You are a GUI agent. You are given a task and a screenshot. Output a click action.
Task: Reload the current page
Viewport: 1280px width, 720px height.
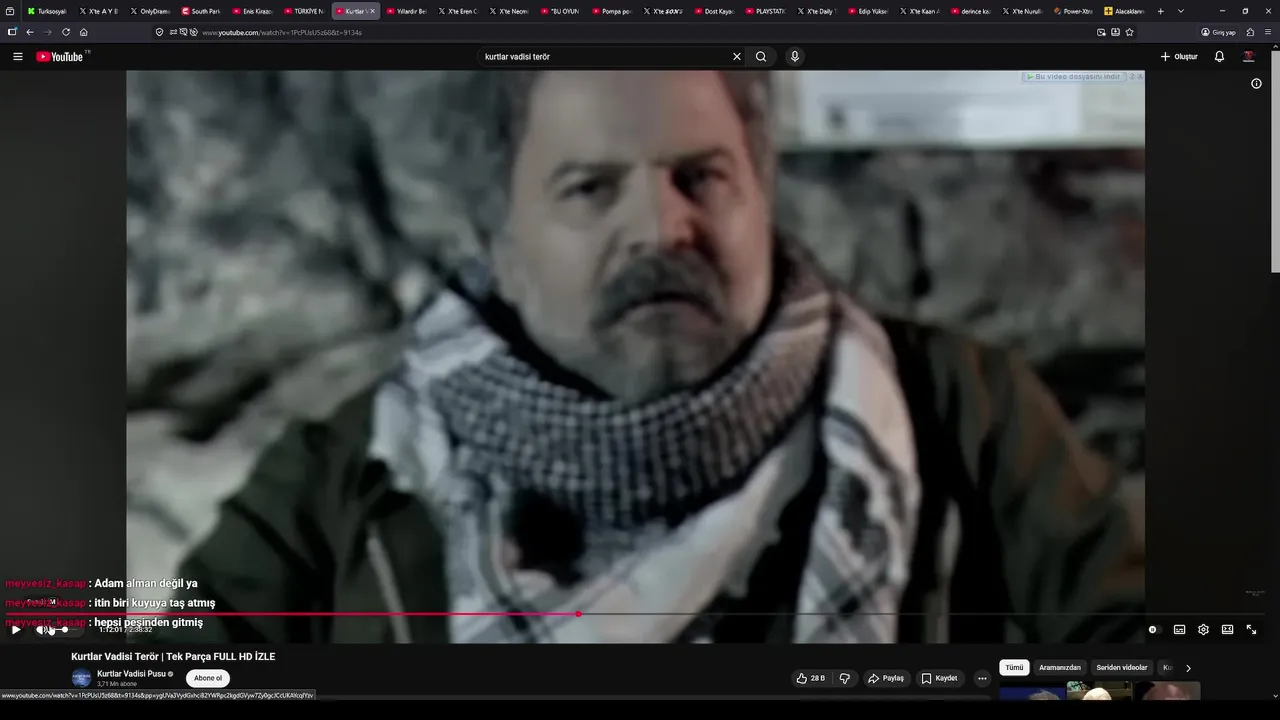(66, 32)
